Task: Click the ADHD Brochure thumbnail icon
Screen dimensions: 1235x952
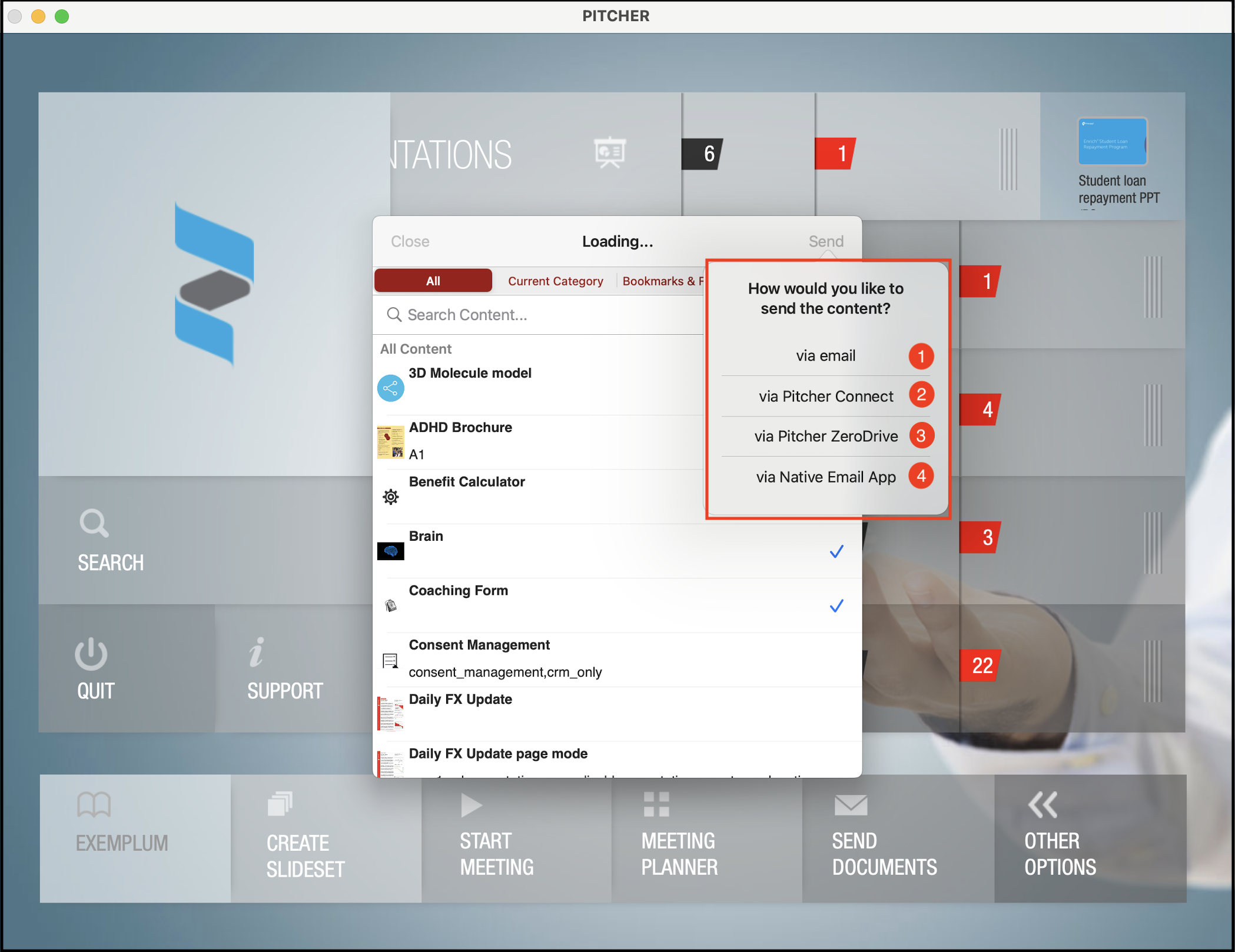Action: [390, 442]
